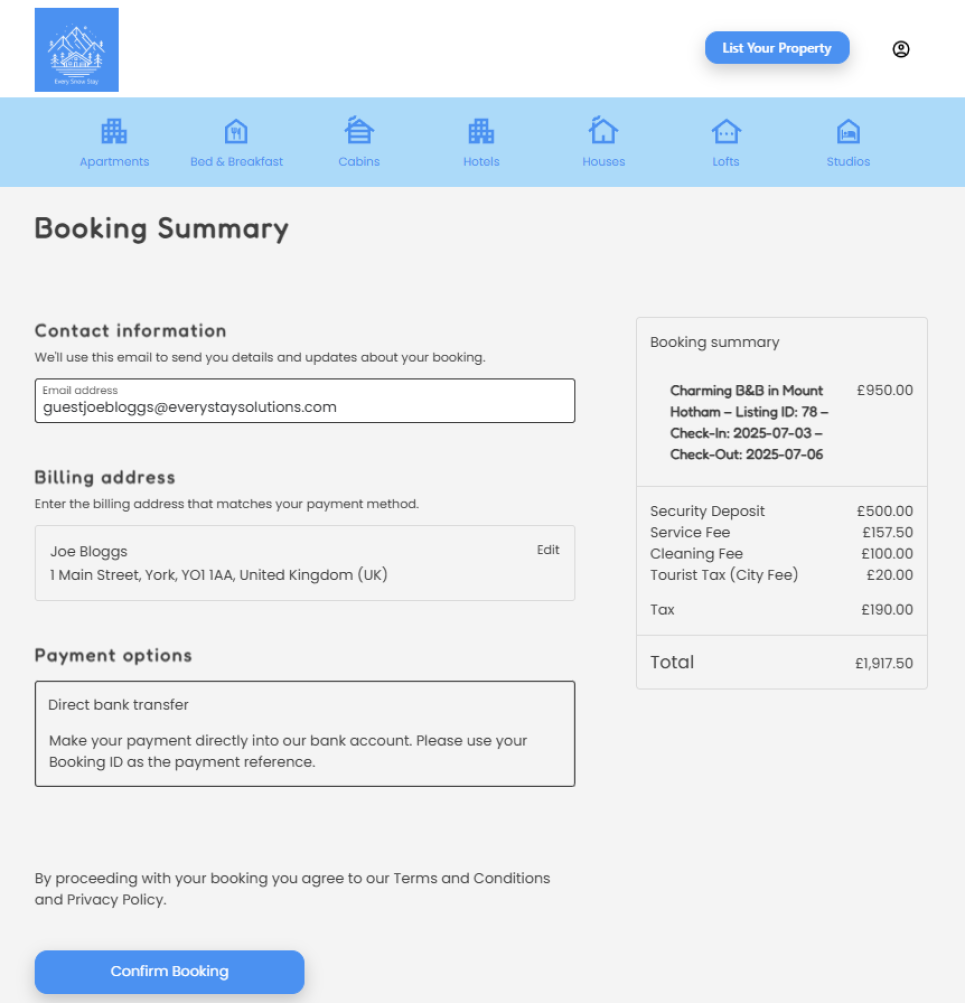The image size is (965, 1003).
Task: Select the Apartments building icon
Action: click(x=114, y=131)
